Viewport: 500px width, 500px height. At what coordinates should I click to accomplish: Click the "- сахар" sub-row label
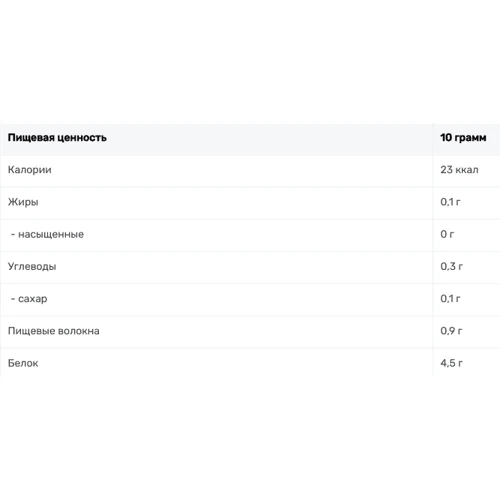tap(29, 299)
